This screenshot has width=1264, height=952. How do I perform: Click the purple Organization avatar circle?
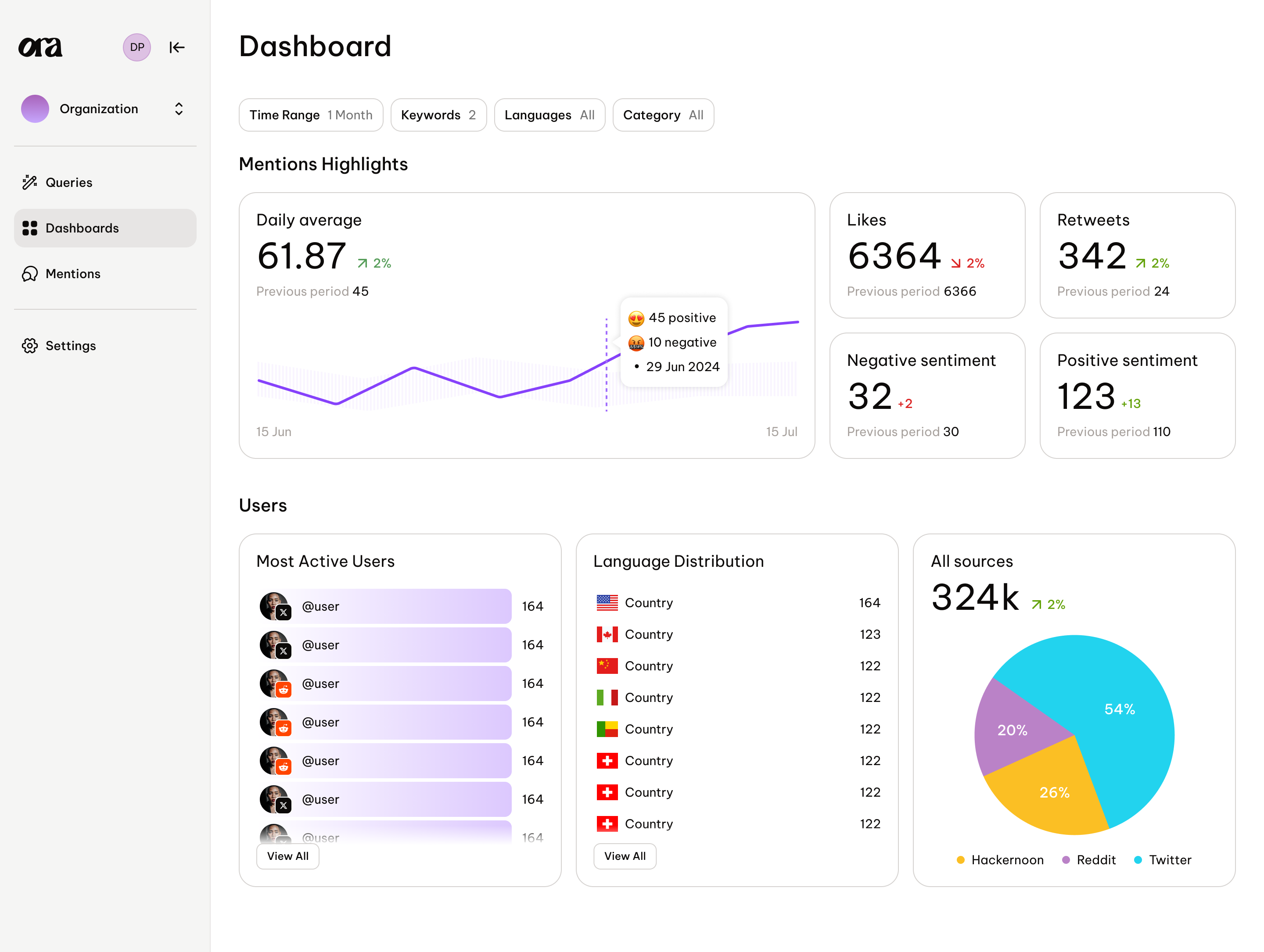[x=35, y=108]
